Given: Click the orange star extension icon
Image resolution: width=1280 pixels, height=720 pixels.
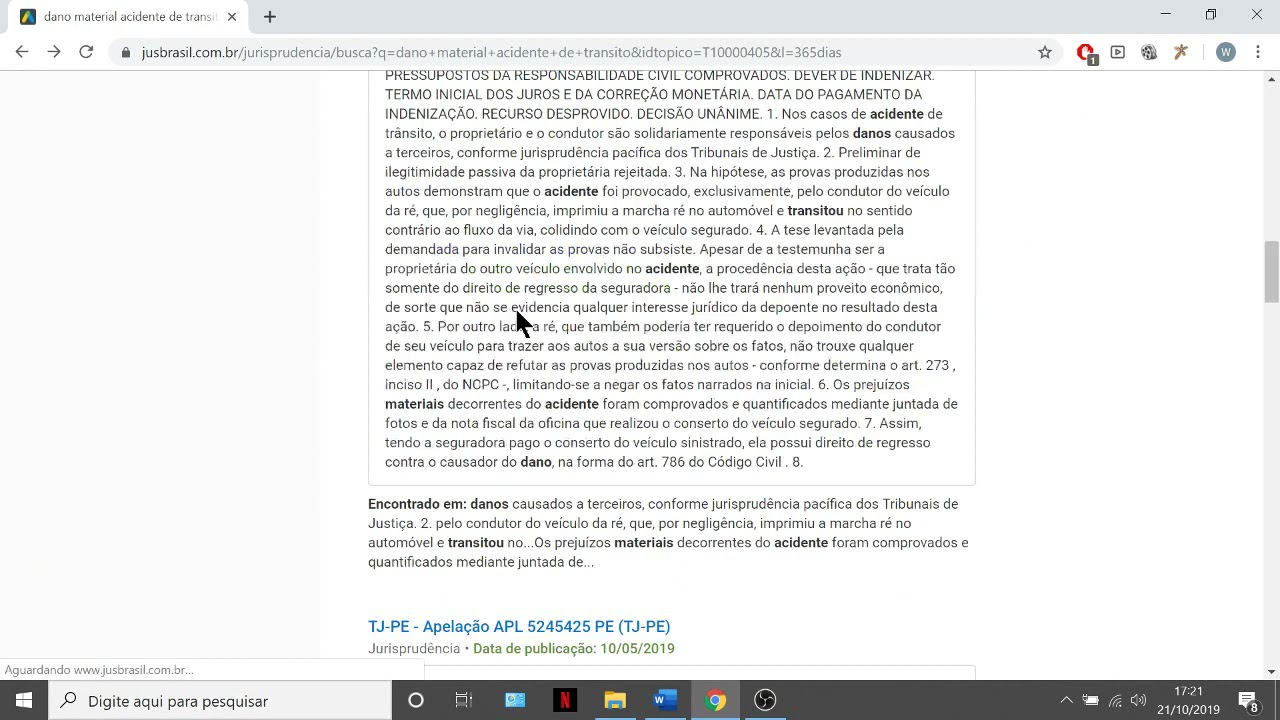Looking at the screenshot, I should [x=1181, y=52].
